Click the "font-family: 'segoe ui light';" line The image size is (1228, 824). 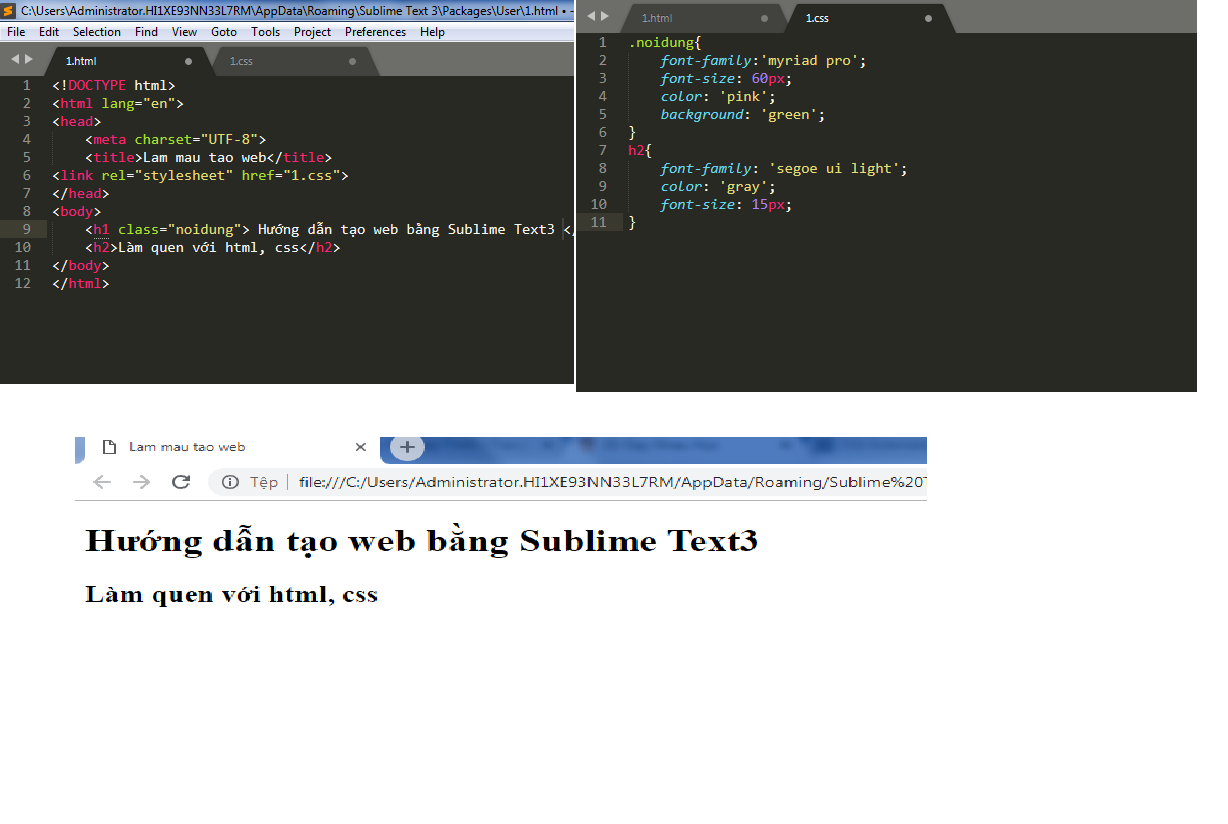click(784, 168)
